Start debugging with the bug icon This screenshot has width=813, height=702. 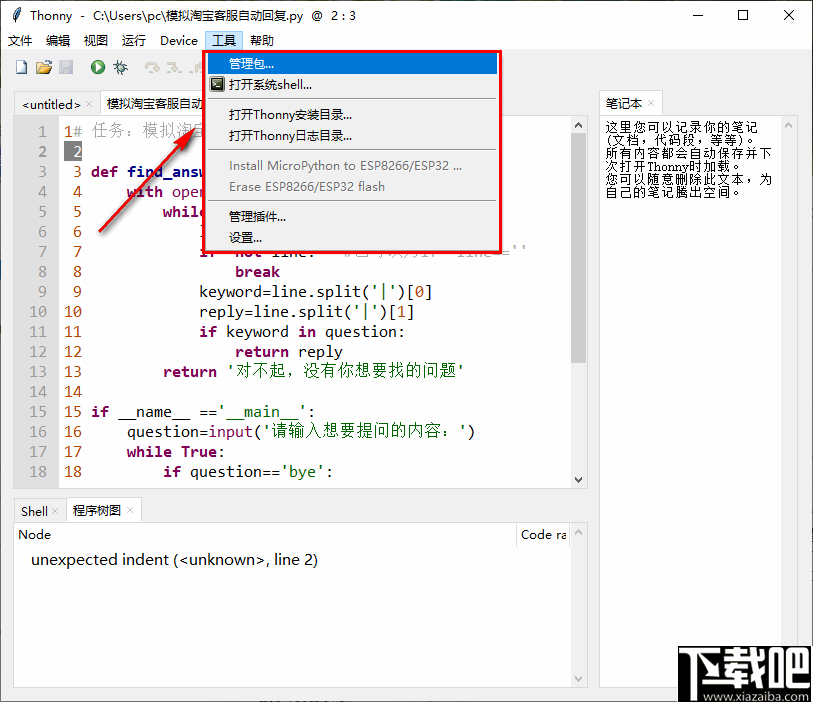119,67
